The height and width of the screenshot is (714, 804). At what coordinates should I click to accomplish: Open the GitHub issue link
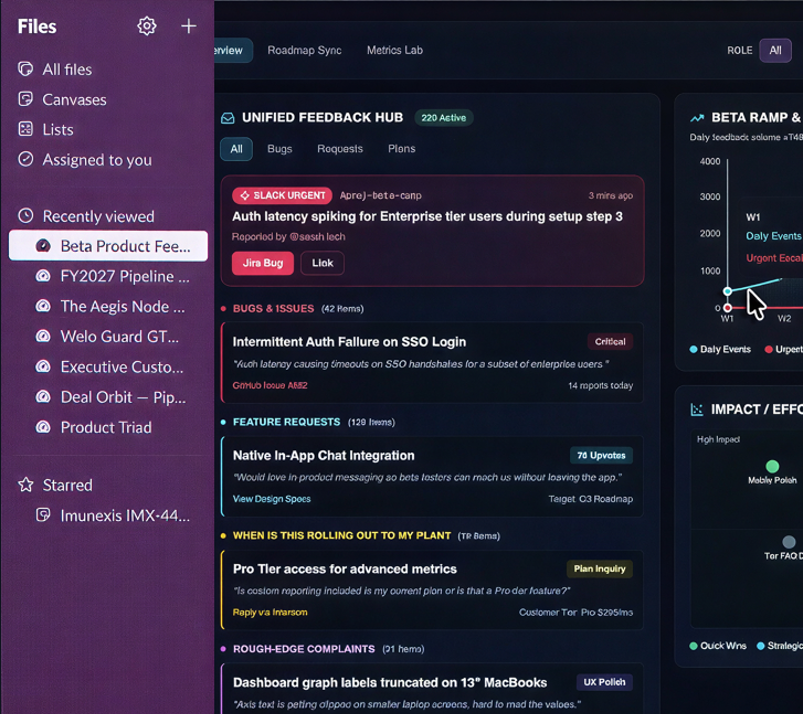270,385
